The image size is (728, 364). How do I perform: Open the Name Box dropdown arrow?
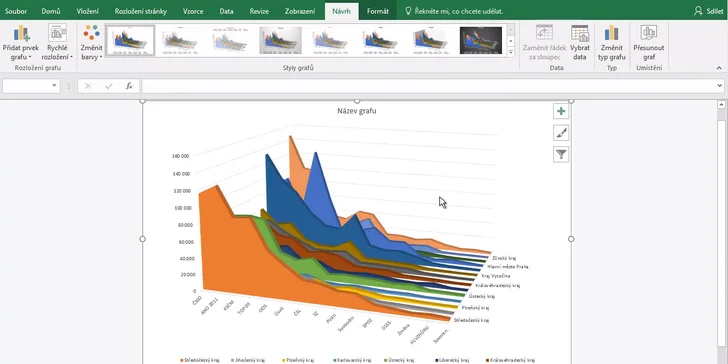[x=54, y=86]
